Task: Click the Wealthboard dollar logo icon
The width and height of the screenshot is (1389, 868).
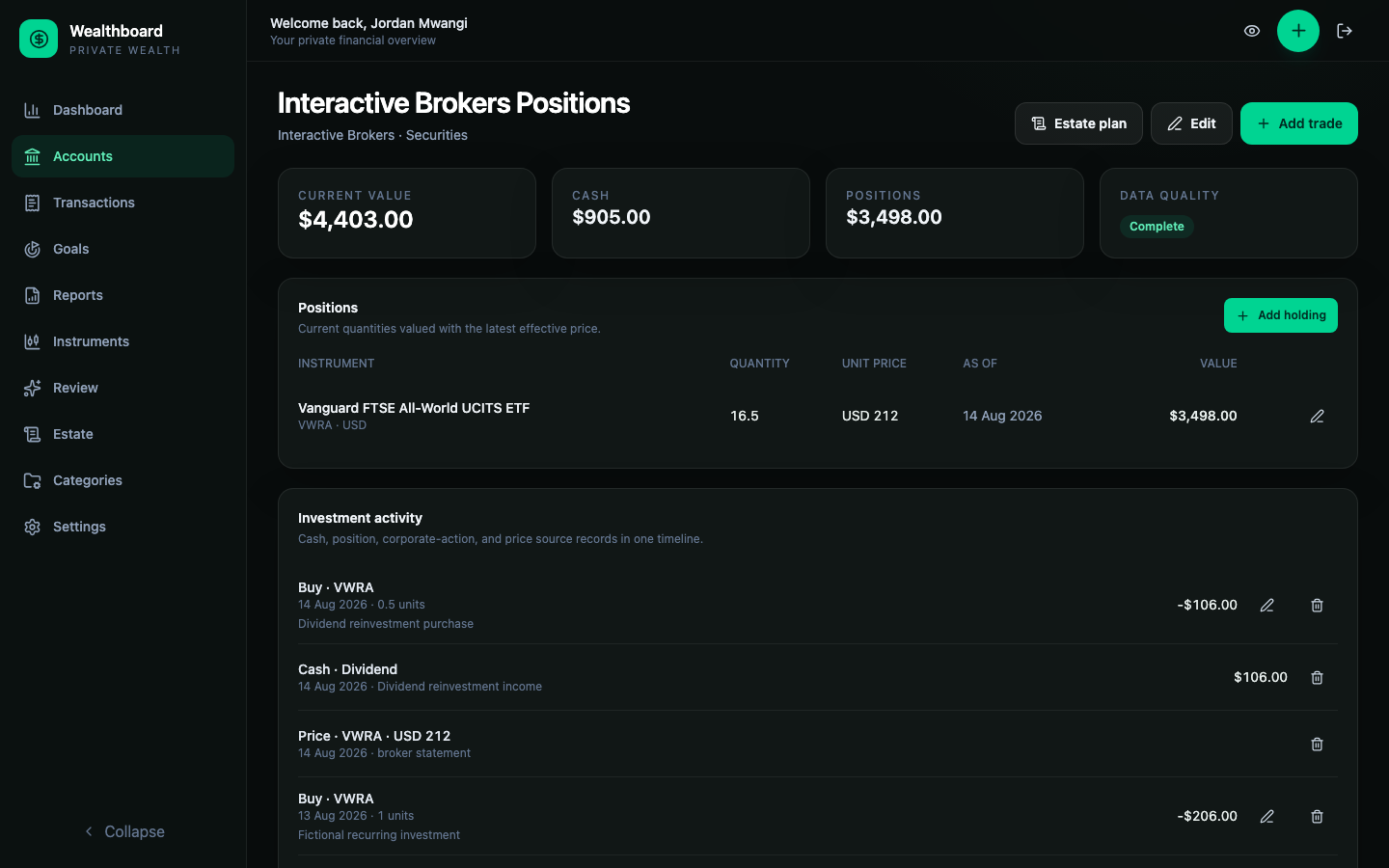Action: pyautogui.click(x=39, y=39)
